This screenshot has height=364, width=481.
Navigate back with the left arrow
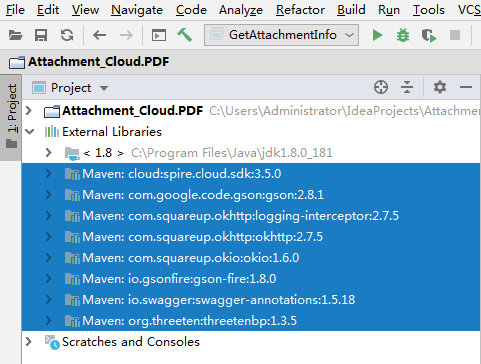[99, 35]
